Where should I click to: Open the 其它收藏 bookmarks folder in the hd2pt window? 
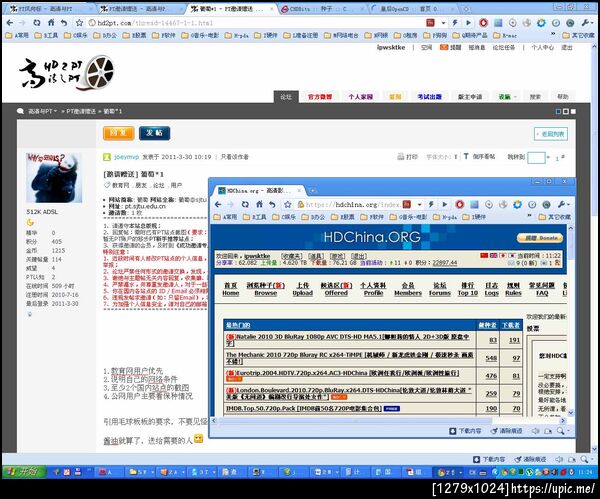[579, 35]
